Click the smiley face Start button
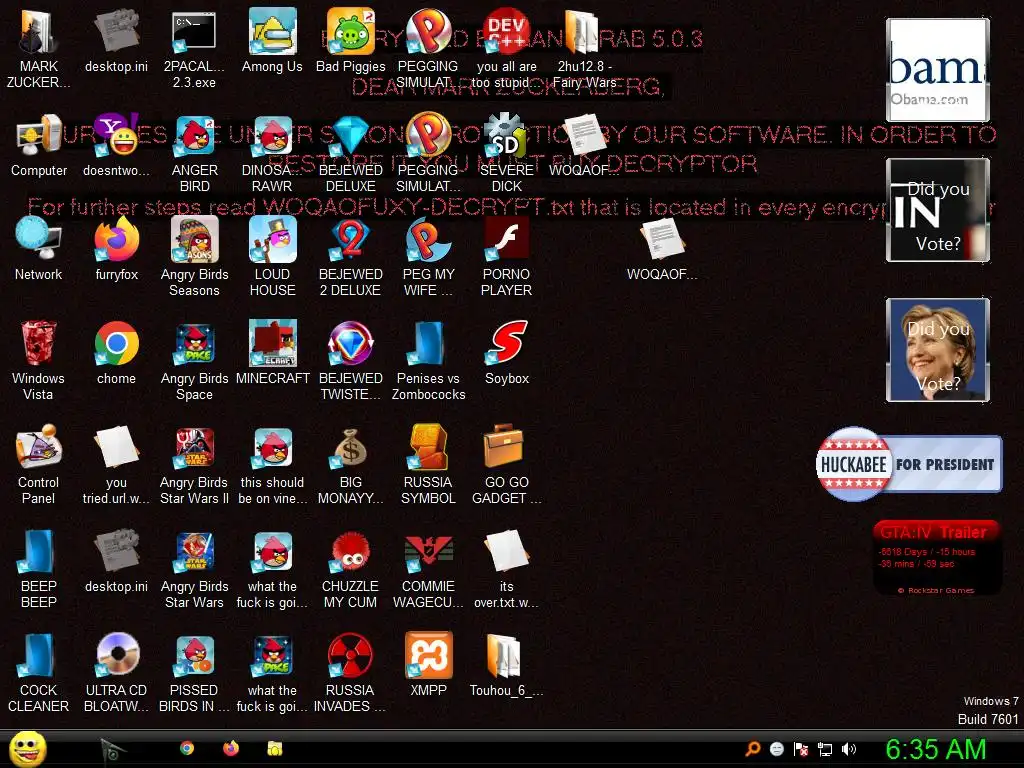 (x=27, y=748)
